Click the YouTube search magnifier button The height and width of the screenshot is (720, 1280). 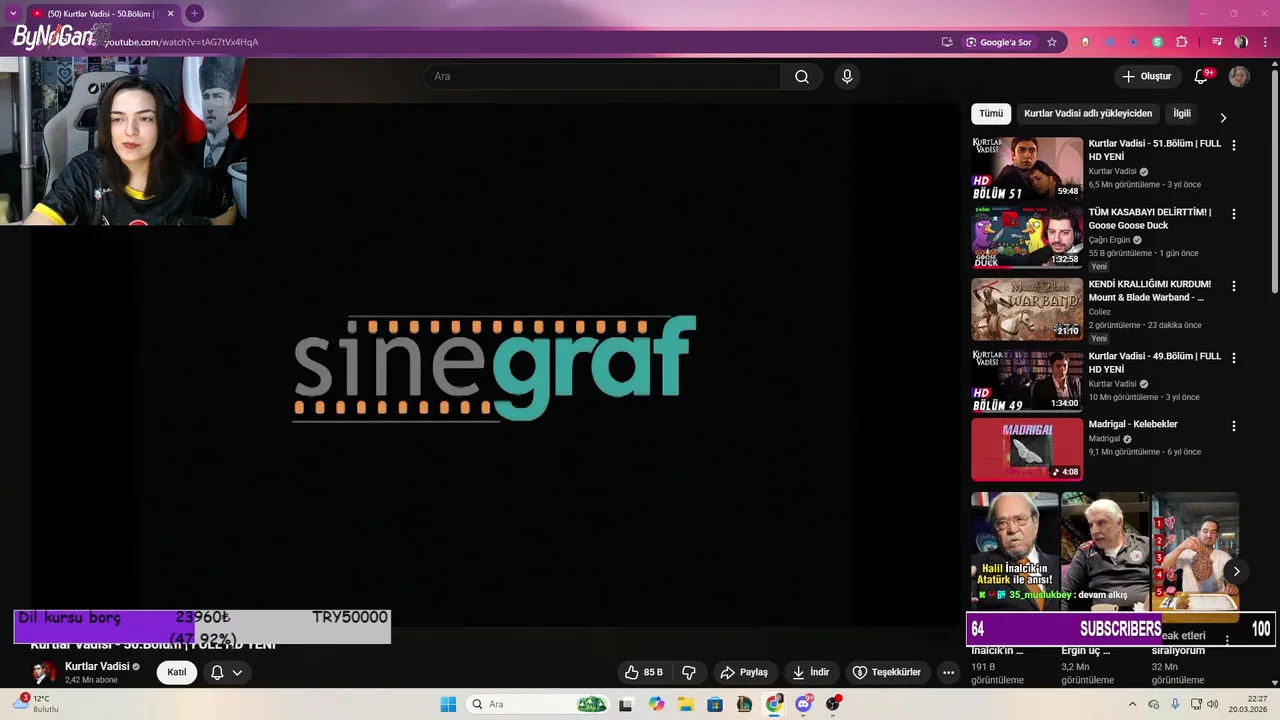click(x=802, y=77)
